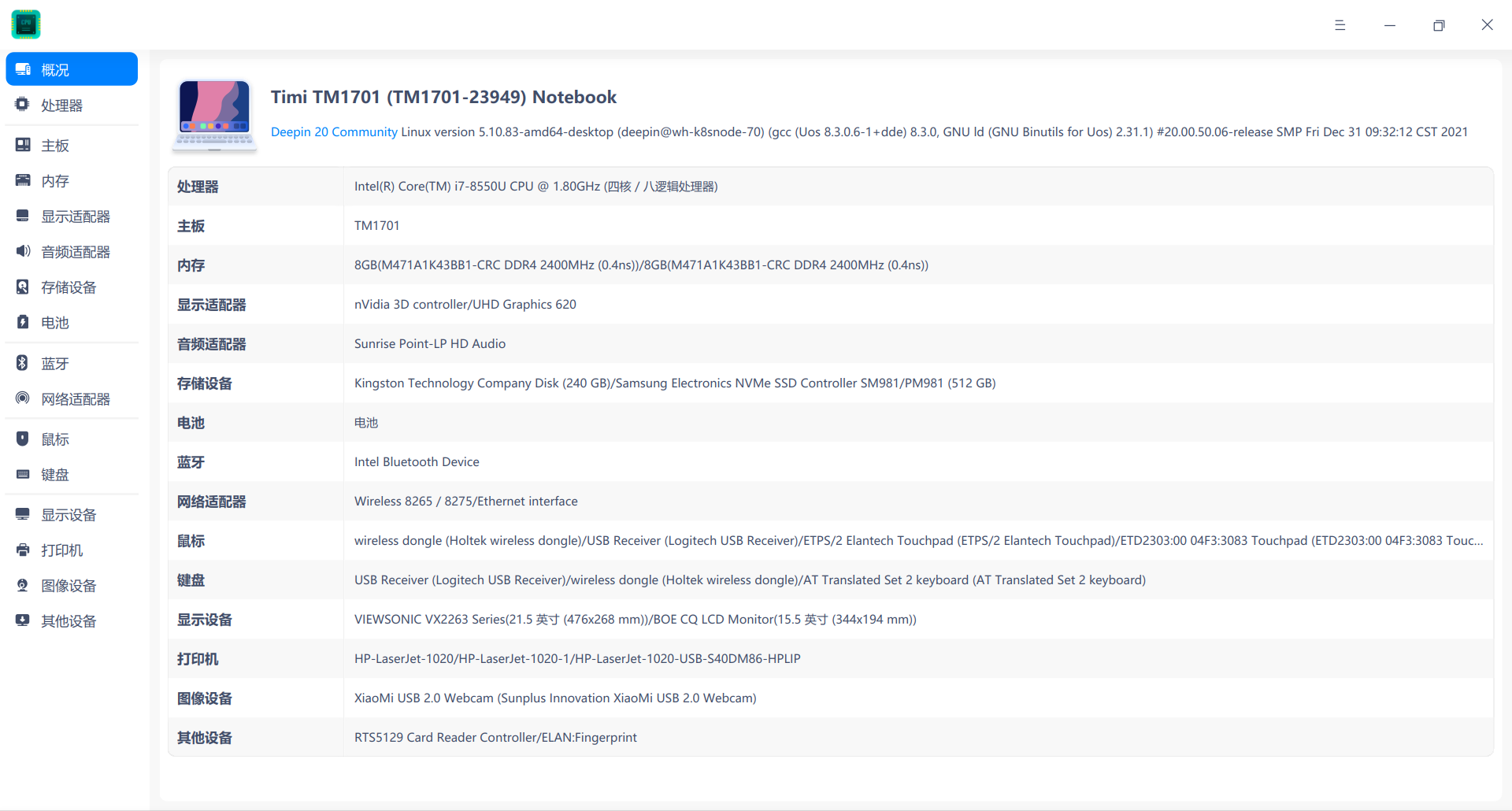Click the audio adapter (音频适配器) speaker icon
This screenshot has width=1512, height=811.
pos(23,251)
